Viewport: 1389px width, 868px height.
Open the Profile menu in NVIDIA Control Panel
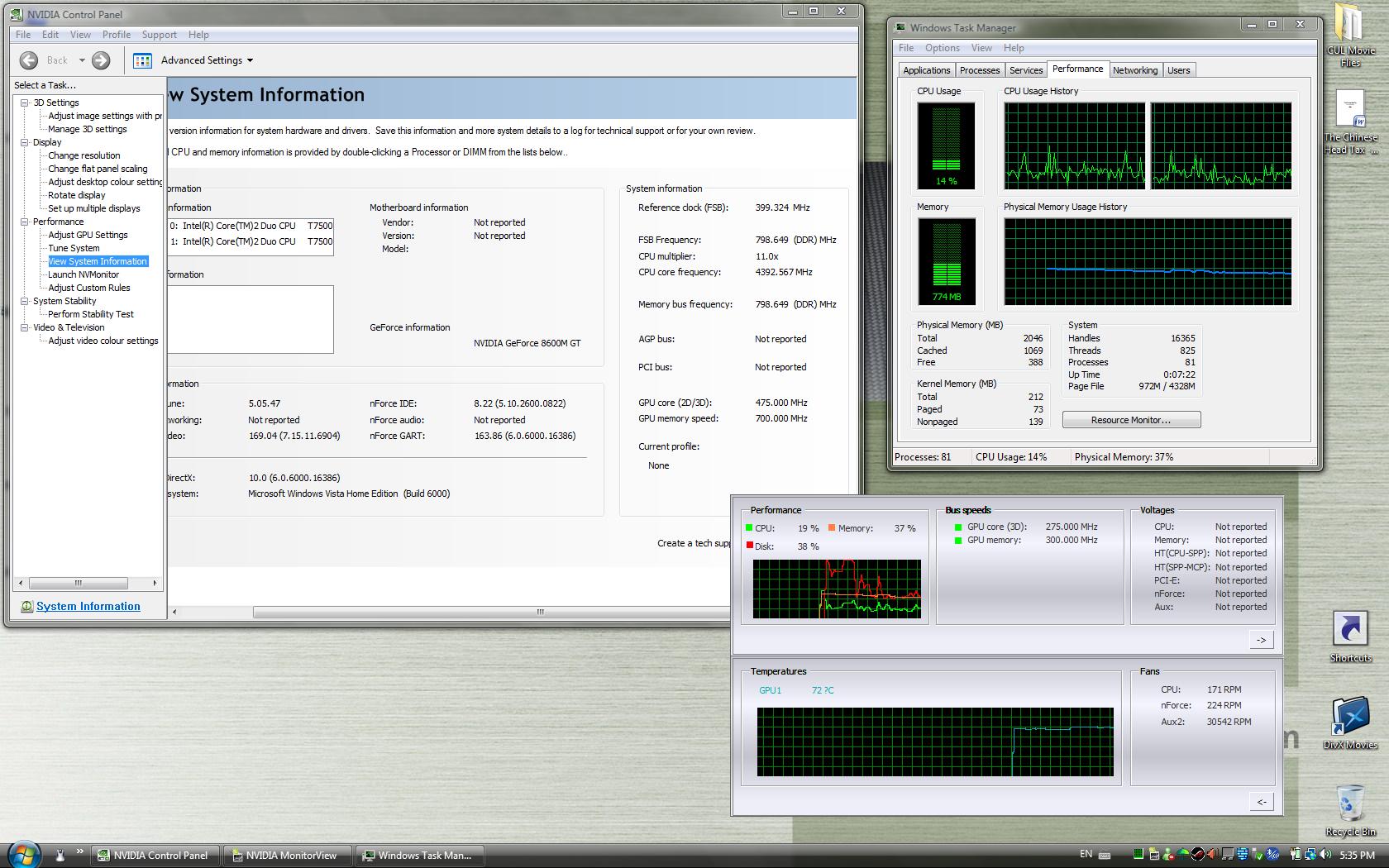pos(117,35)
